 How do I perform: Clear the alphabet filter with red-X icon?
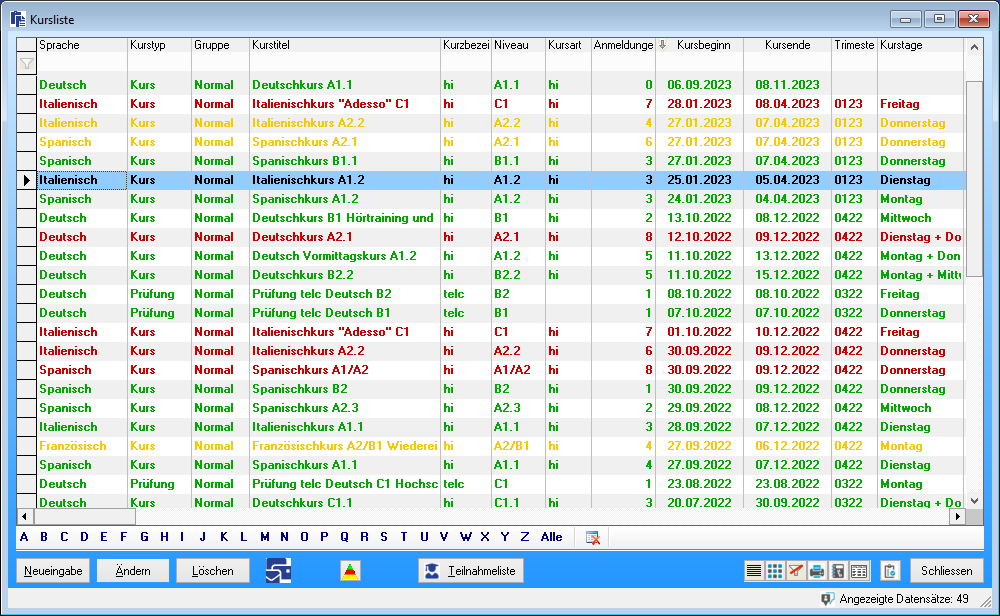pos(593,537)
